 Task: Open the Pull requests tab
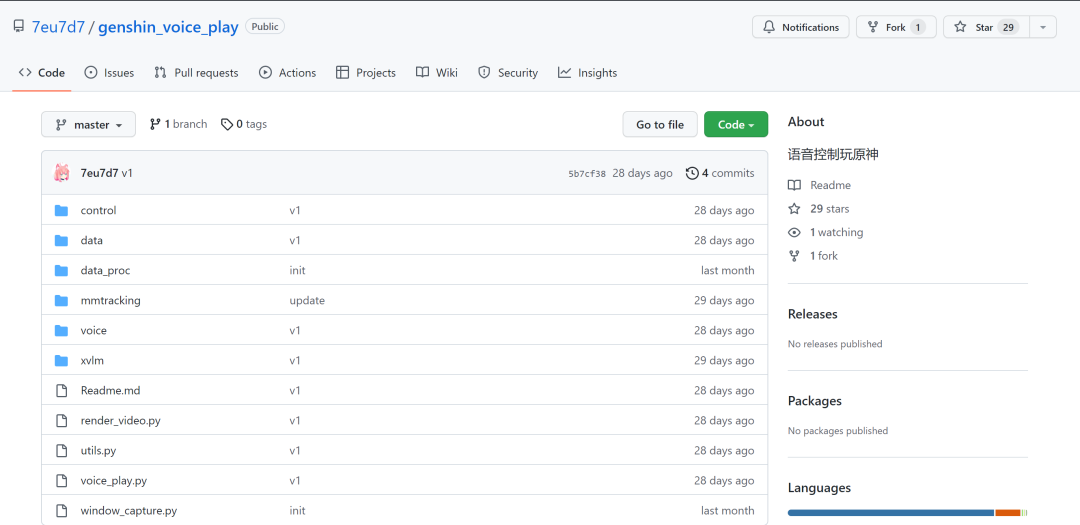[x=196, y=72]
